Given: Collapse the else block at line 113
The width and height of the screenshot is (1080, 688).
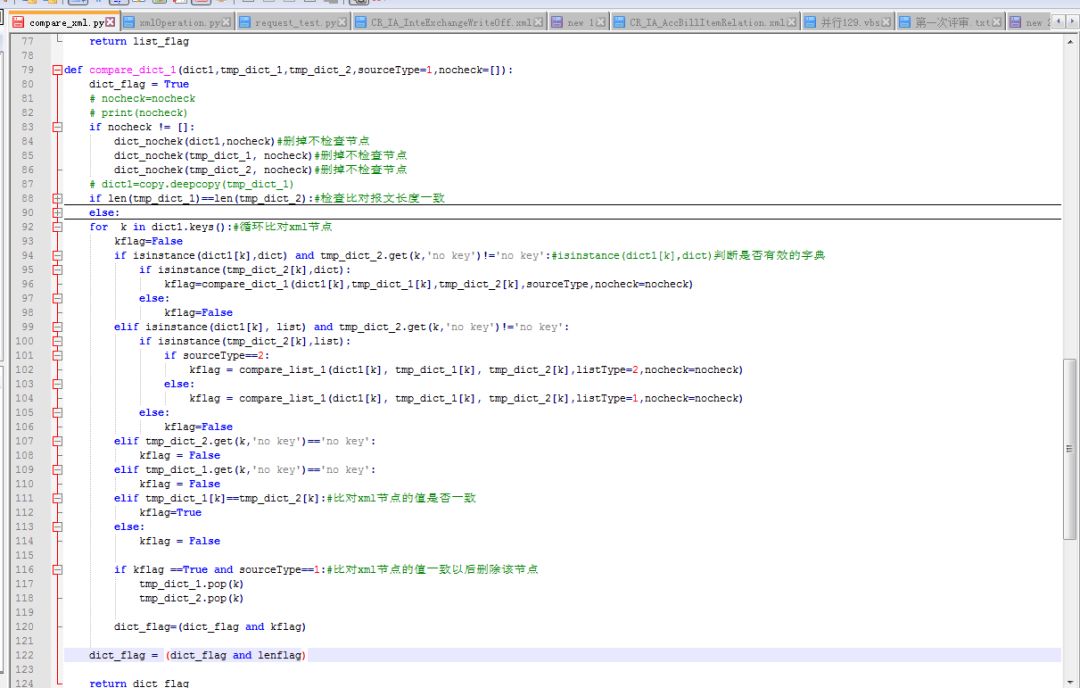Looking at the screenshot, I should [57, 527].
